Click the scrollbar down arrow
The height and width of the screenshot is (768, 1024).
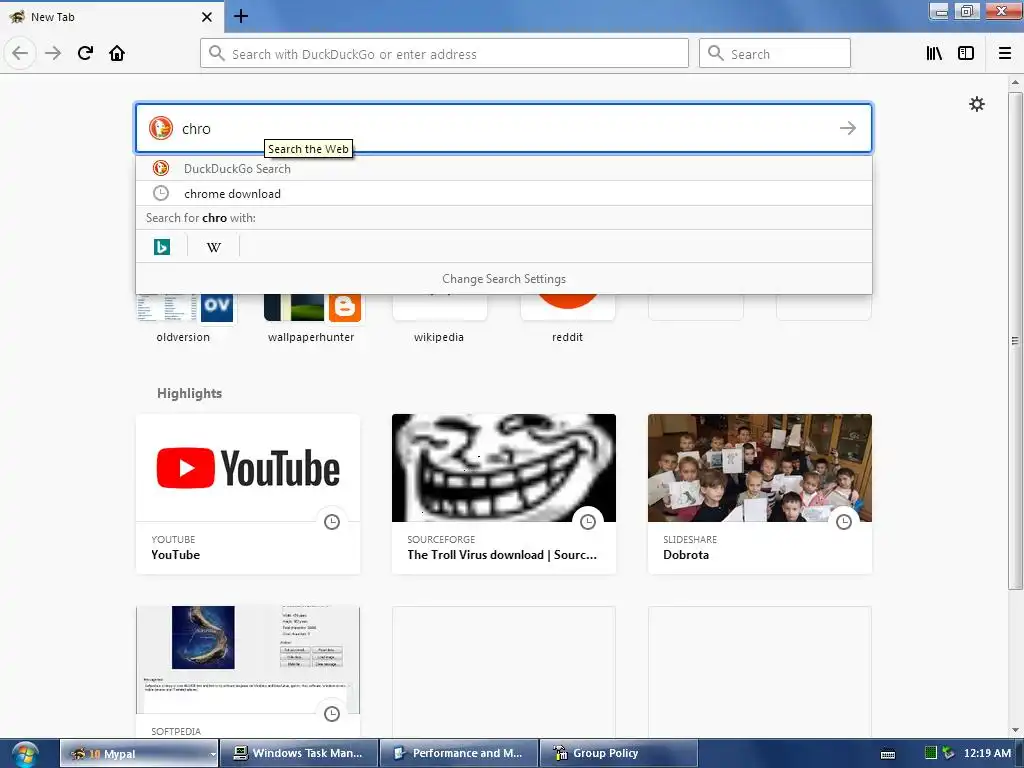tap(1015, 730)
